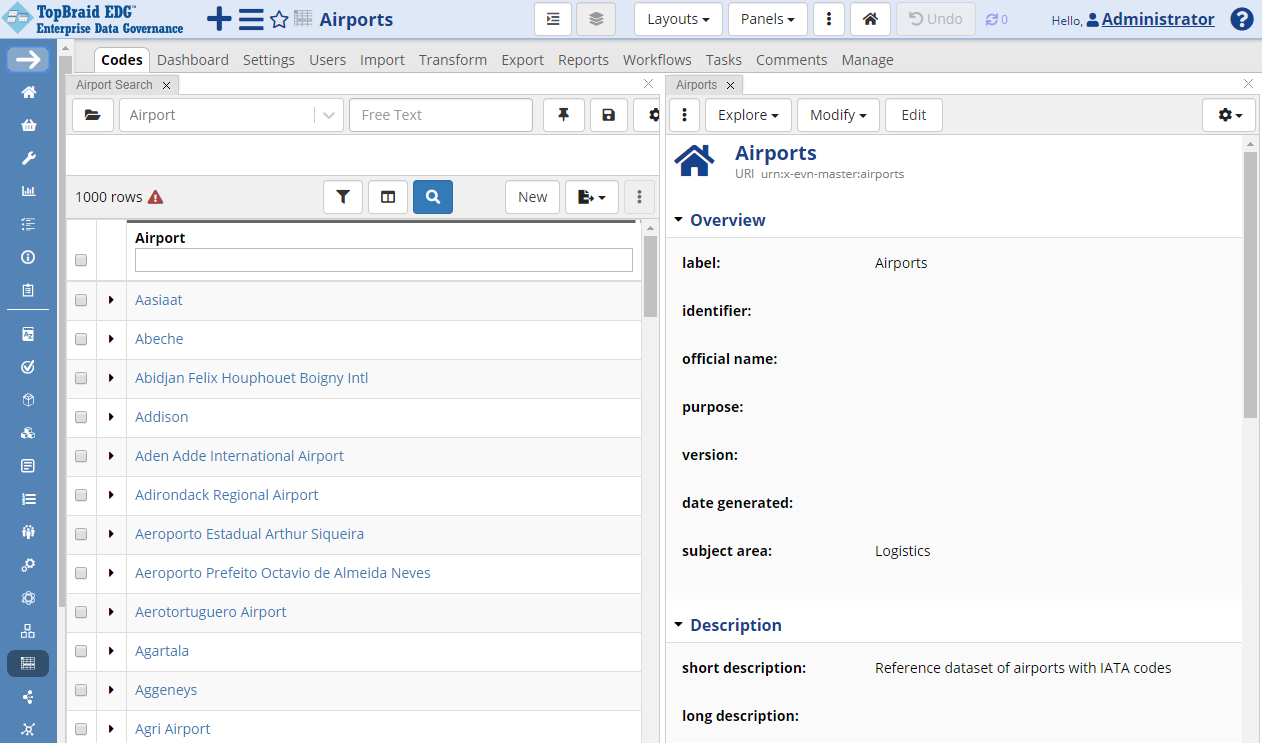Select the wrench icon in the left sidebar

click(x=28, y=157)
